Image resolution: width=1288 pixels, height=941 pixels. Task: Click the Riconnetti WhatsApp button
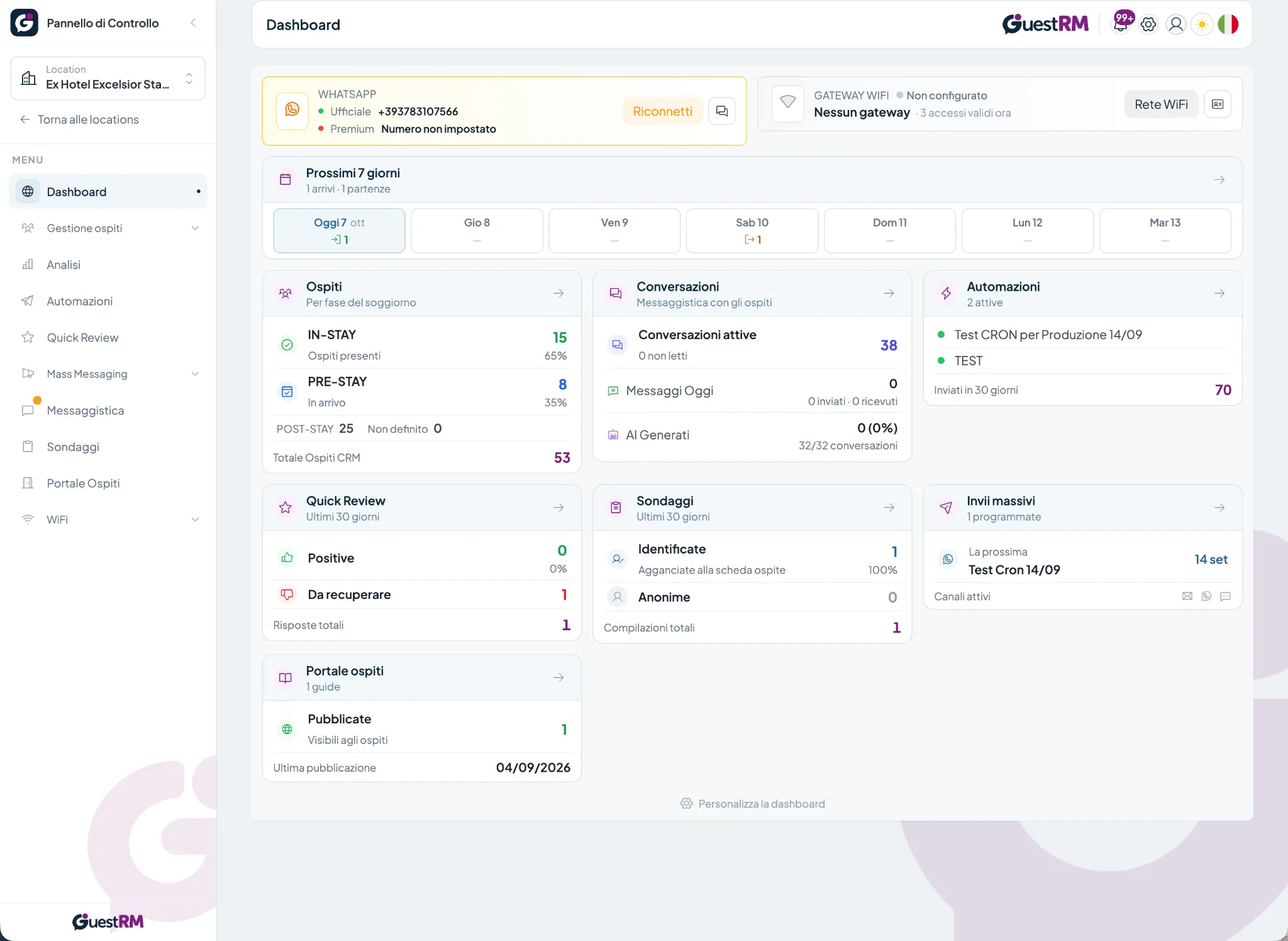[663, 111]
